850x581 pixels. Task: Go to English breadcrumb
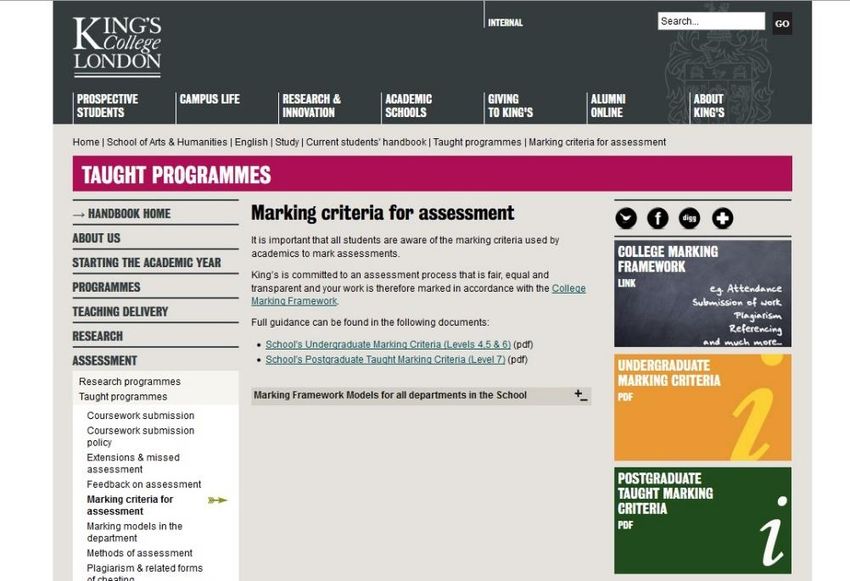[x=251, y=142]
